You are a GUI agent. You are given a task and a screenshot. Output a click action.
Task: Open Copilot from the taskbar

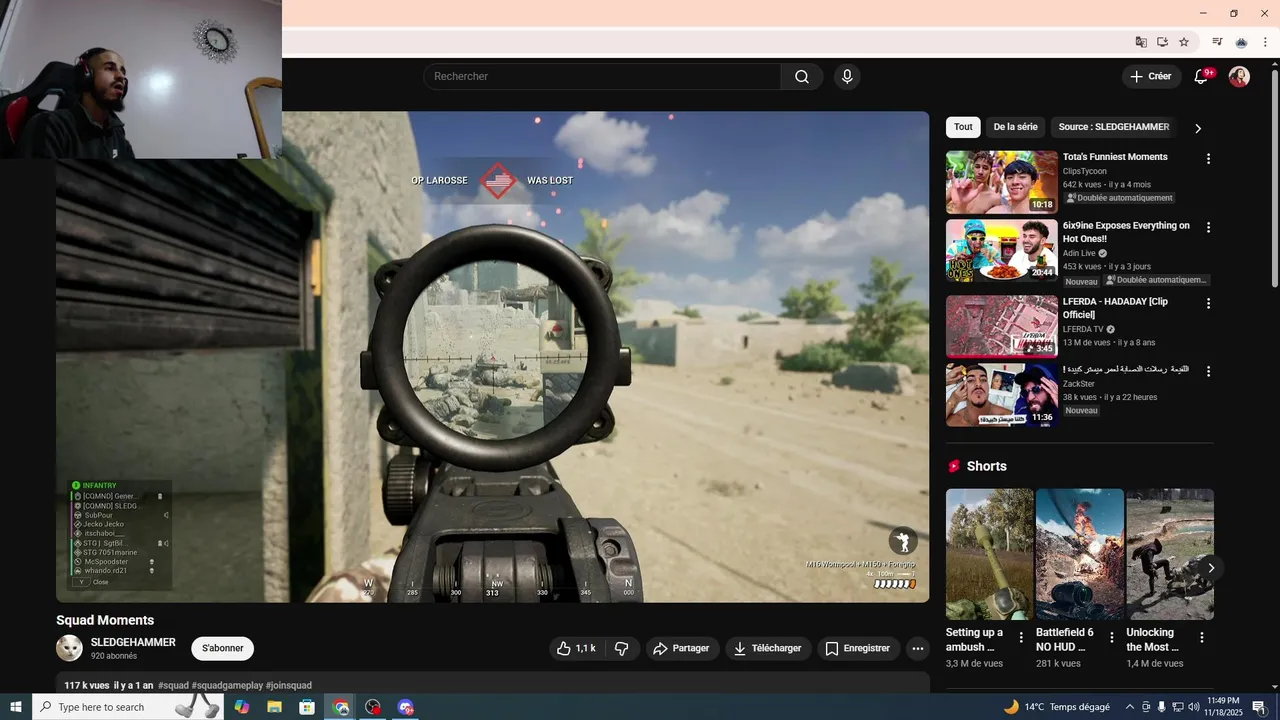coord(241,707)
